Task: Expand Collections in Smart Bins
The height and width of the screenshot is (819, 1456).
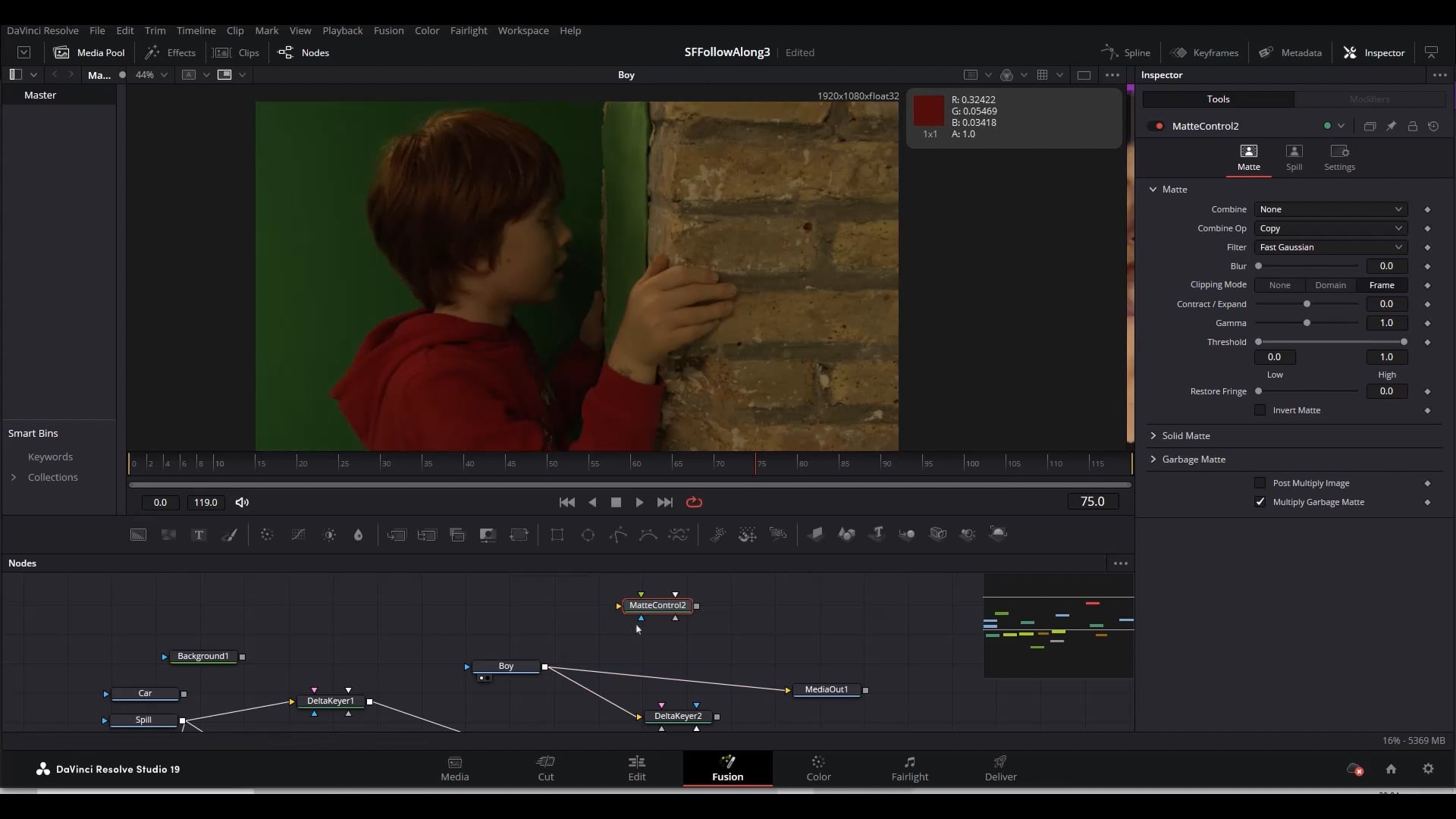Action: click(x=14, y=478)
